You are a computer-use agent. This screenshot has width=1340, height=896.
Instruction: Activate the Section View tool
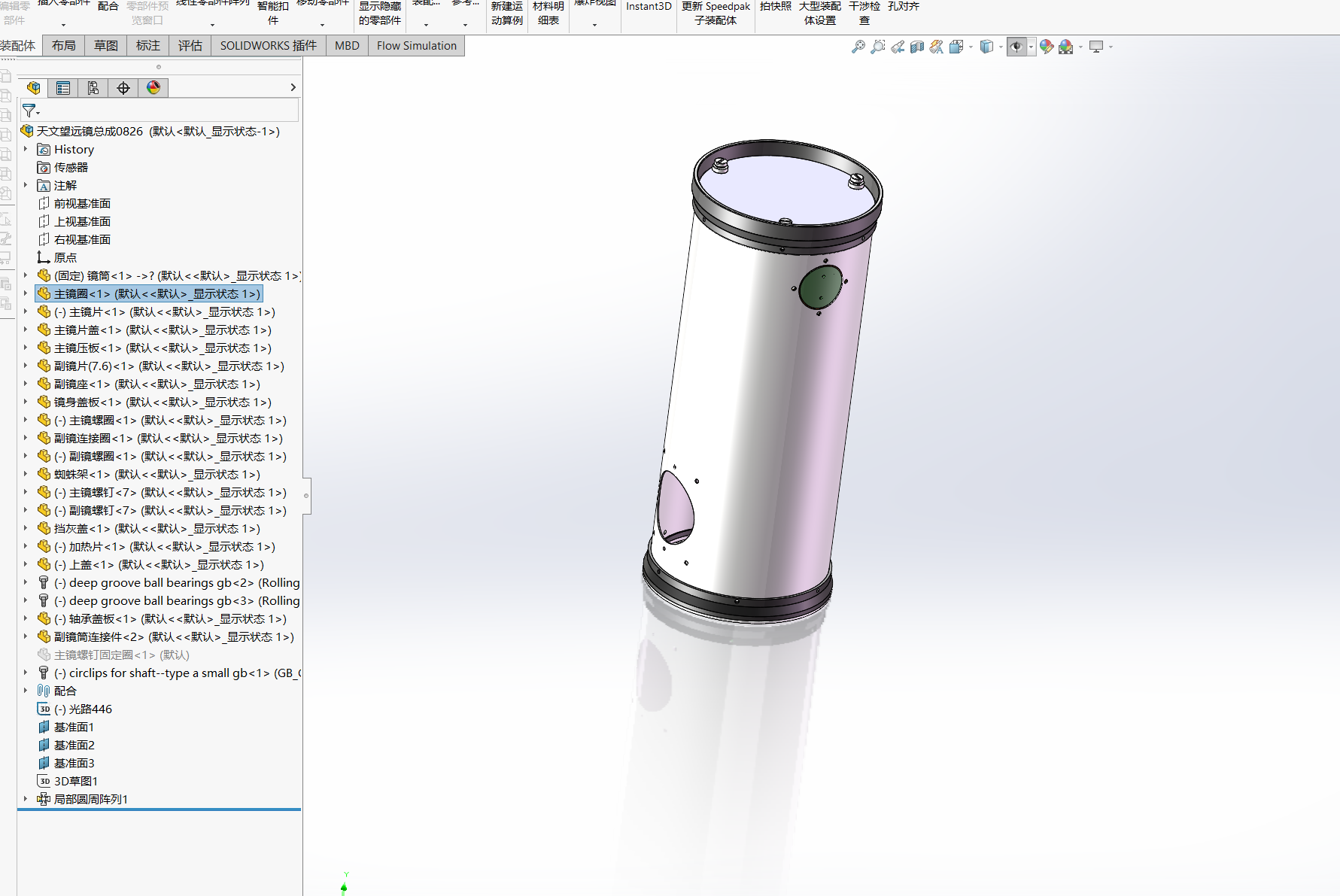click(x=916, y=47)
